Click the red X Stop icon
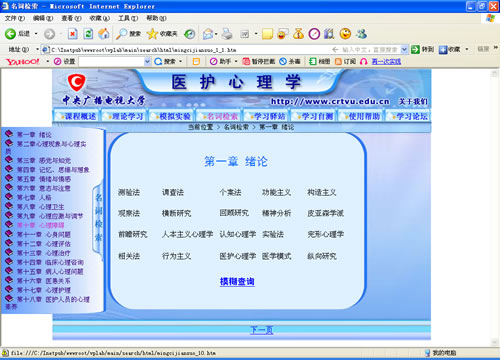This screenshot has height=360, width=500. (x=73, y=34)
